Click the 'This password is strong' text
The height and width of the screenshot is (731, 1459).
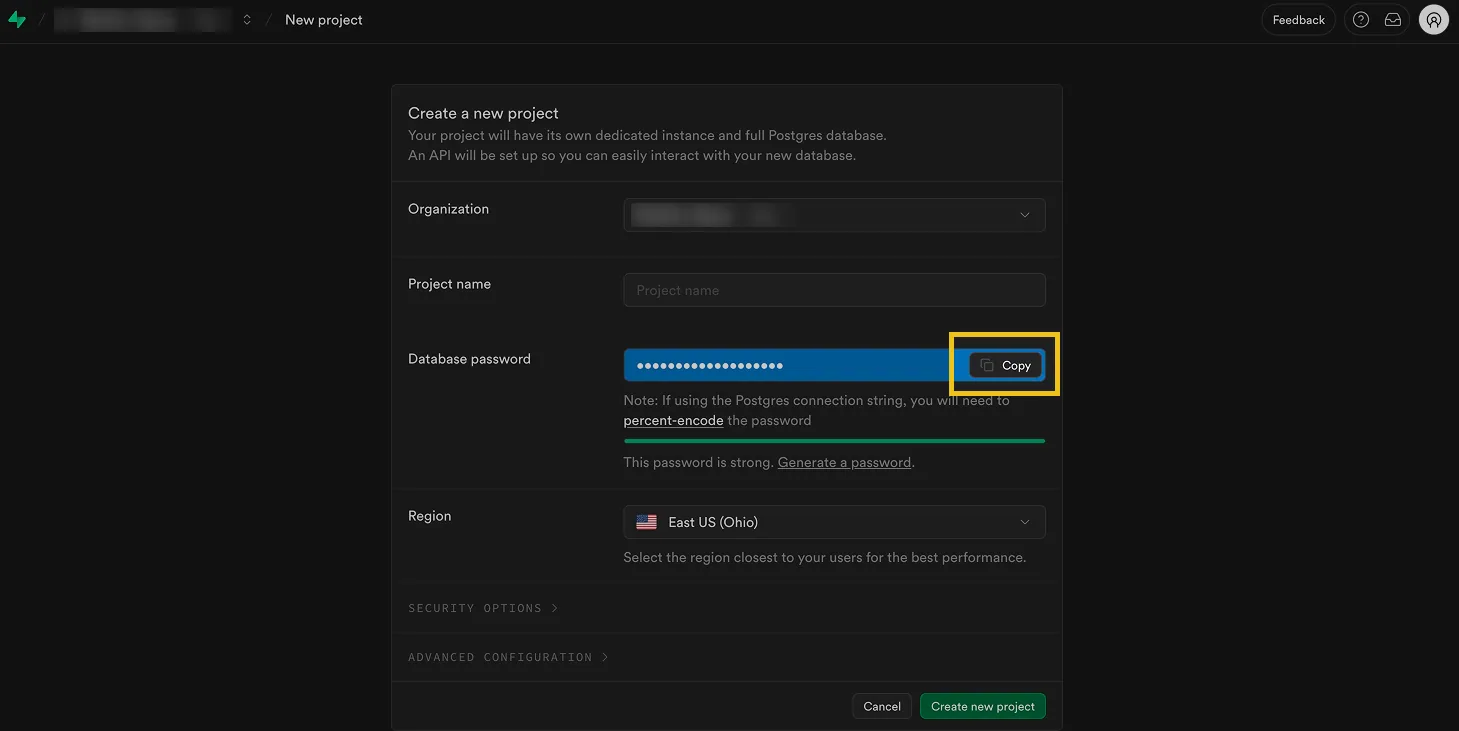(698, 463)
